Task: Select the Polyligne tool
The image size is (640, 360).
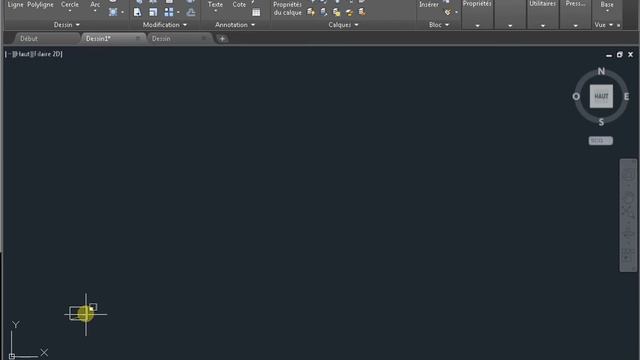Action: [40, 4]
